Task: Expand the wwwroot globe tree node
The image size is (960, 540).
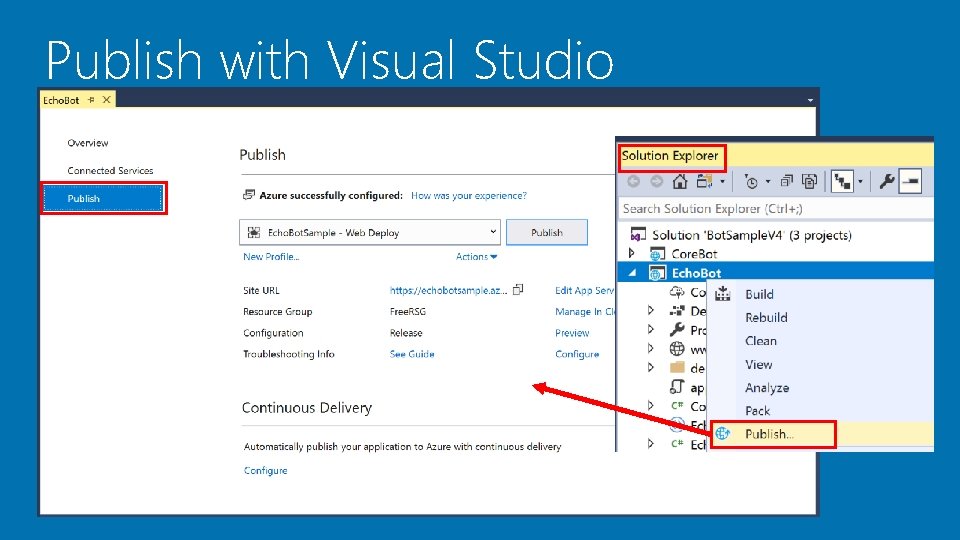Action: click(651, 348)
